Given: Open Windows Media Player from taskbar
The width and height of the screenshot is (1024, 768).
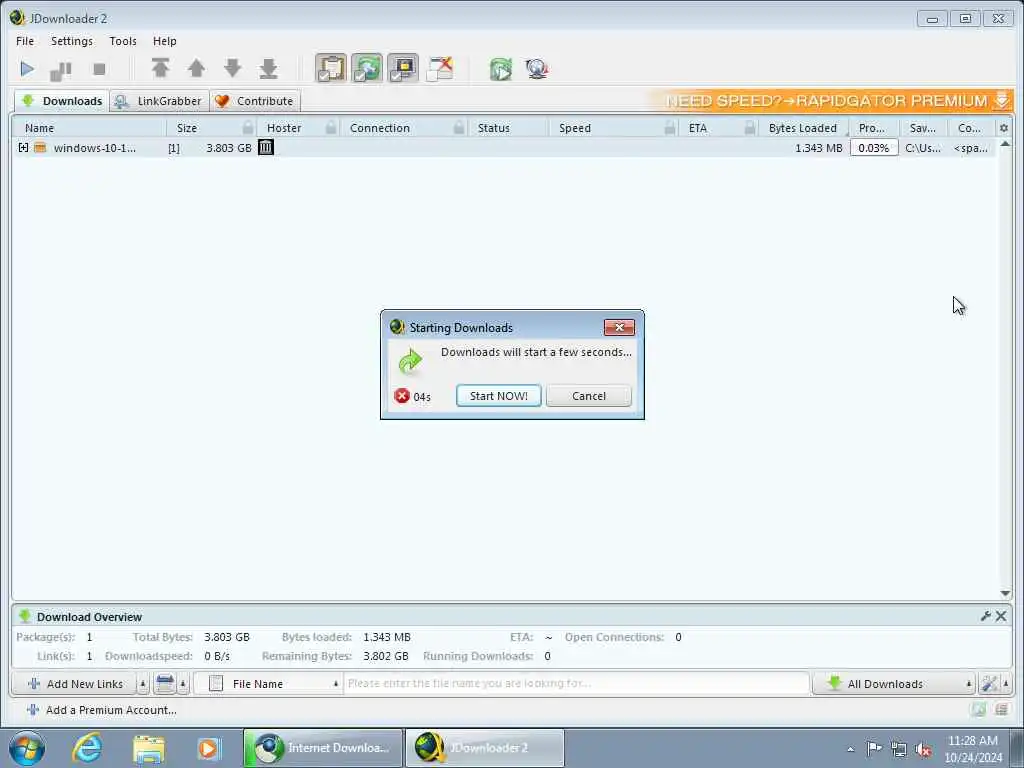Looking at the screenshot, I should pos(209,748).
